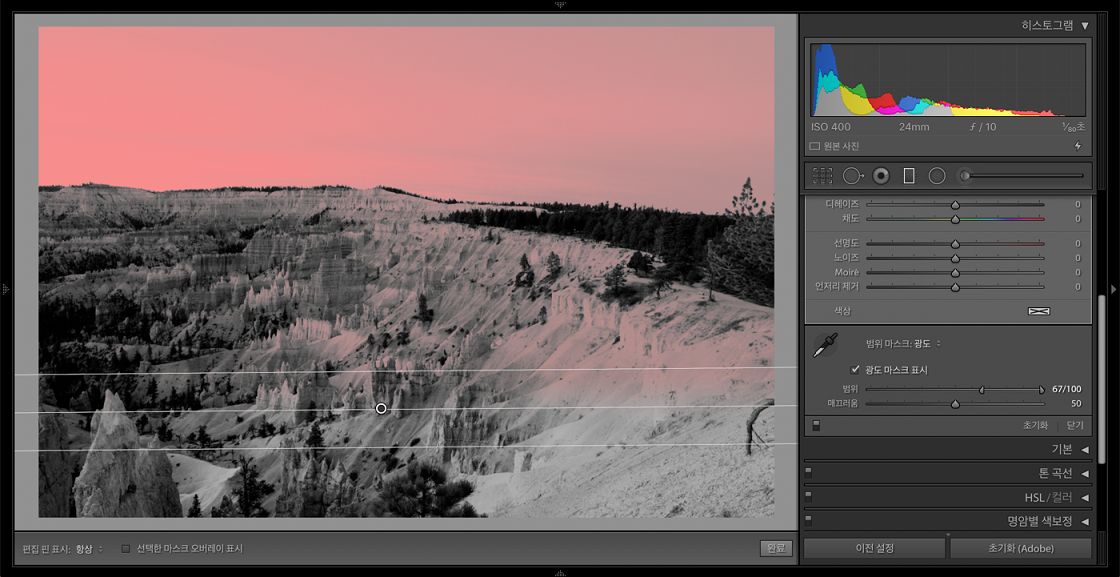Select the graduated filter pin on photo
1120x577 pixels.
click(x=381, y=408)
